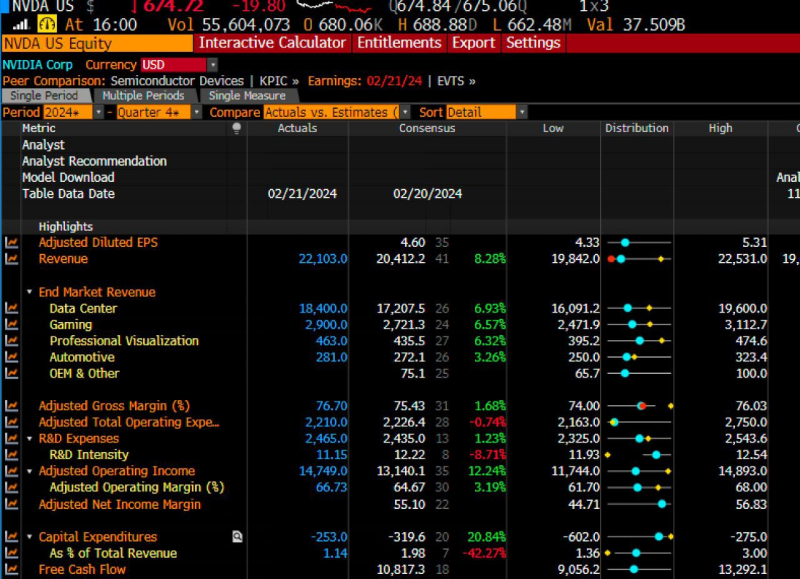Image resolution: width=800 pixels, height=579 pixels.
Task: Follow the KPIC » link
Action: 279,81
